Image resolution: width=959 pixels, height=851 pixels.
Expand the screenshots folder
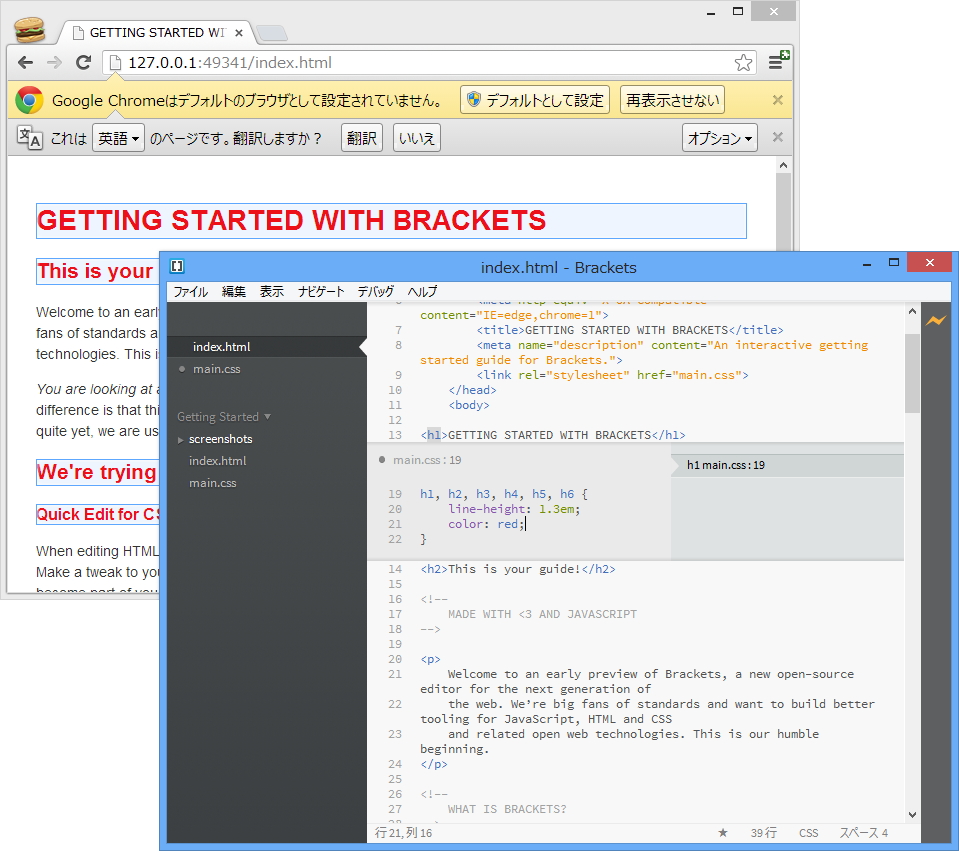[x=180, y=439]
